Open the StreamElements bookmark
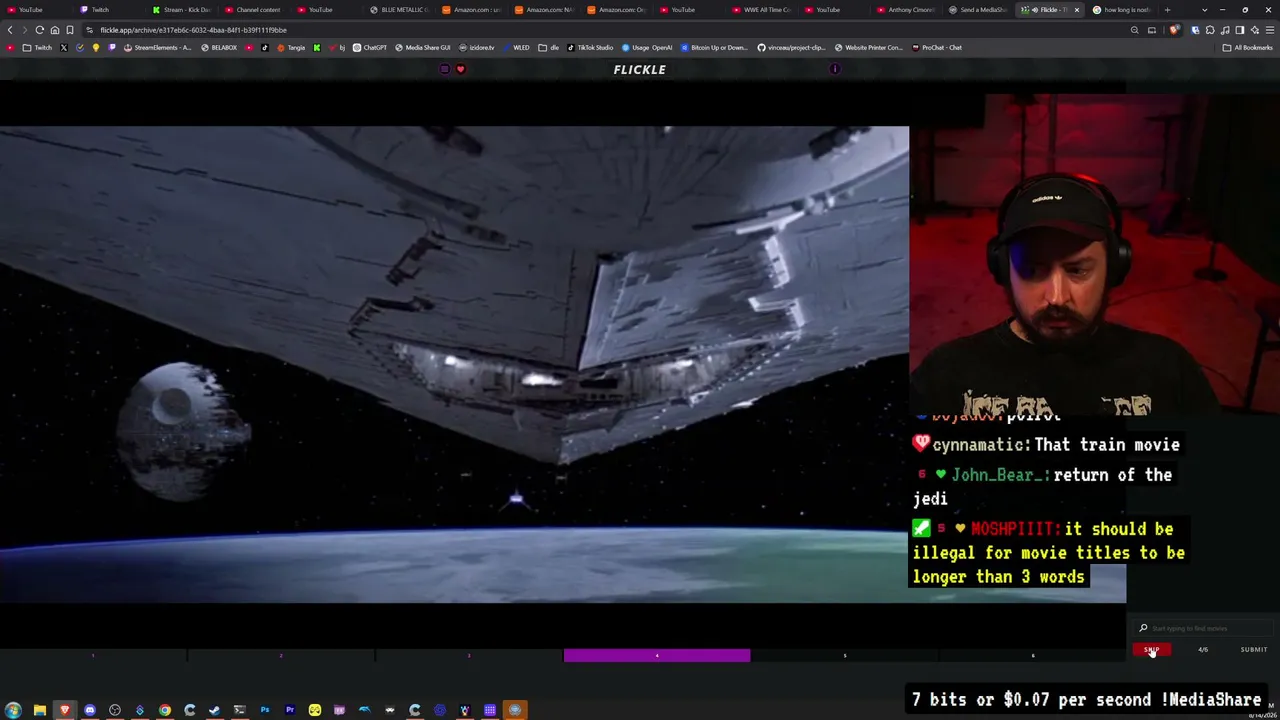 click(x=157, y=47)
